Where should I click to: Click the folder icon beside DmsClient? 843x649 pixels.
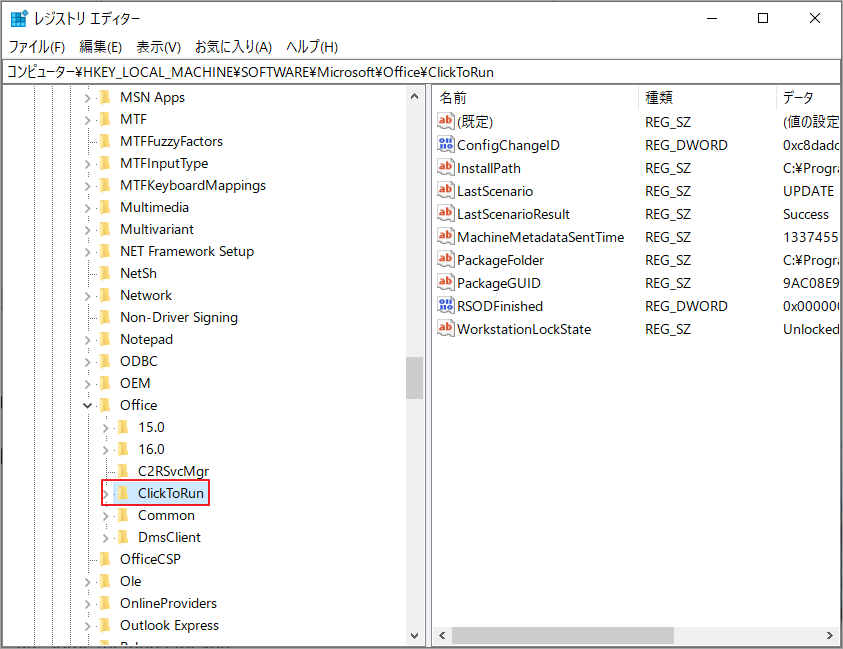tap(124, 537)
